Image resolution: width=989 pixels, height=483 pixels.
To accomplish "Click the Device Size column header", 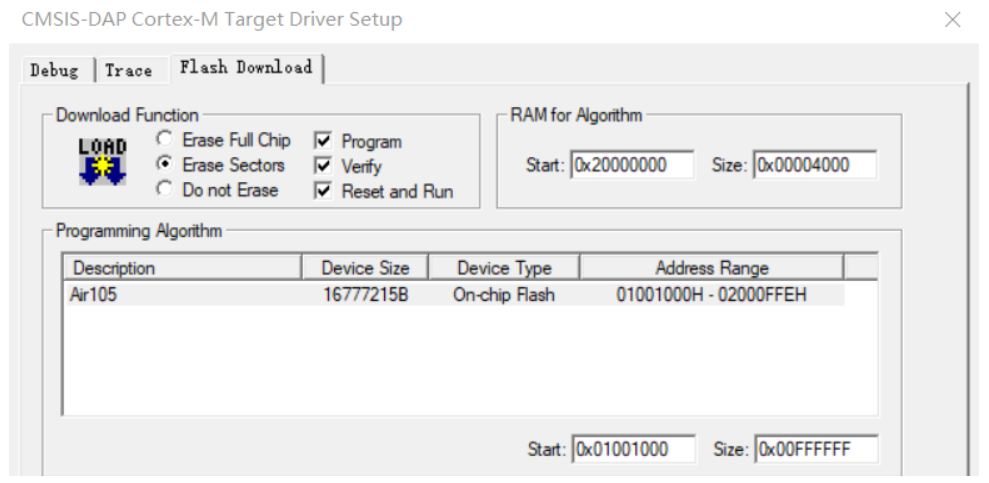I will (x=365, y=268).
